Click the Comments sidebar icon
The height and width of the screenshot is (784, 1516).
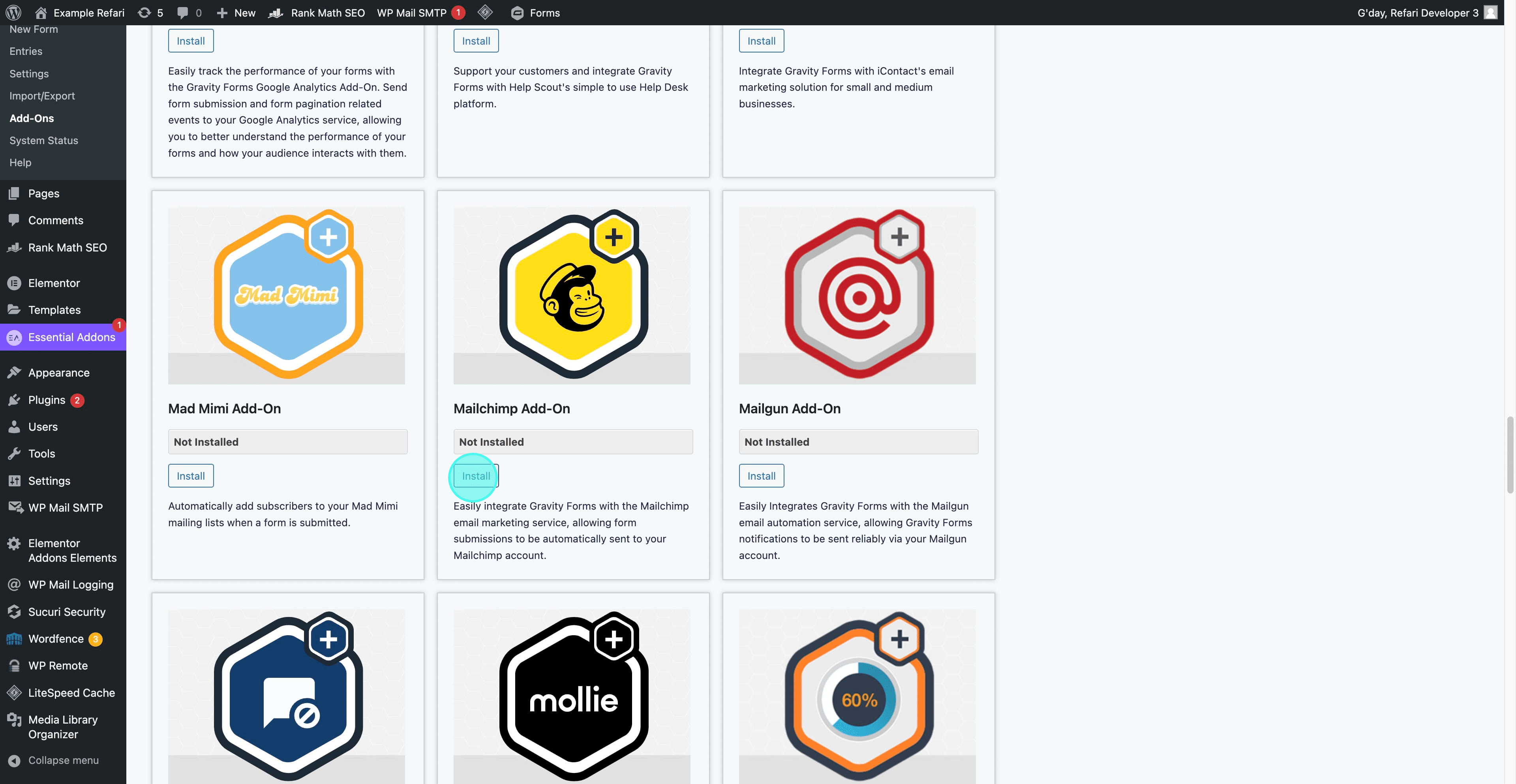[14, 220]
